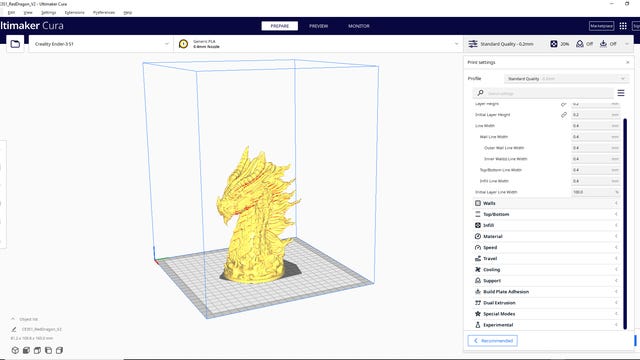
Task: Expand the Special Modes category
Action: click(x=547, y=313)
